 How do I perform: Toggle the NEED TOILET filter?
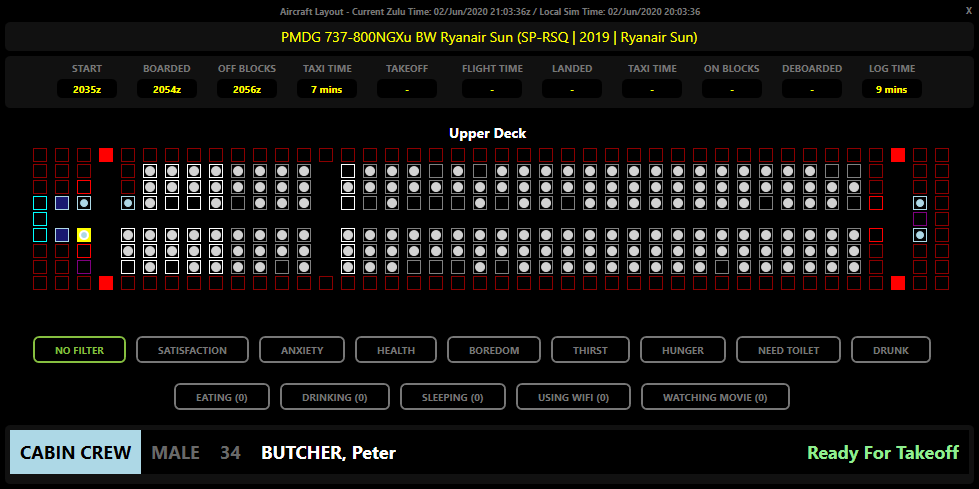click(789, 350)
